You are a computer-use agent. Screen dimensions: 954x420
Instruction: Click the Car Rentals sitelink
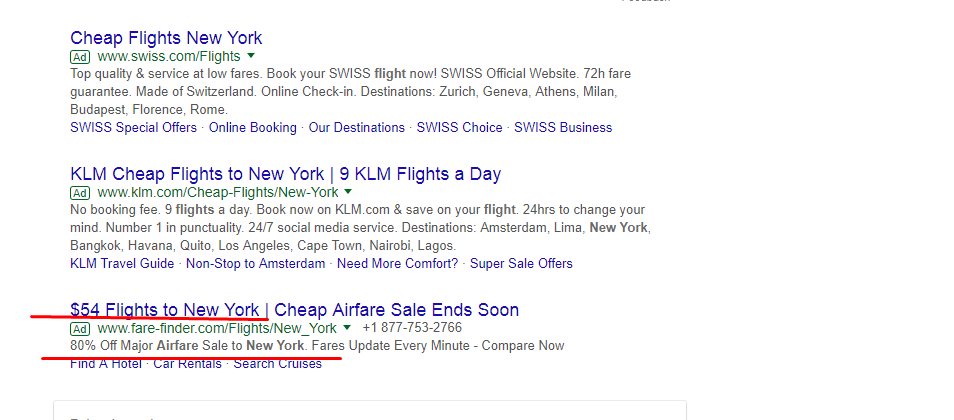click(x=187, y=364)
